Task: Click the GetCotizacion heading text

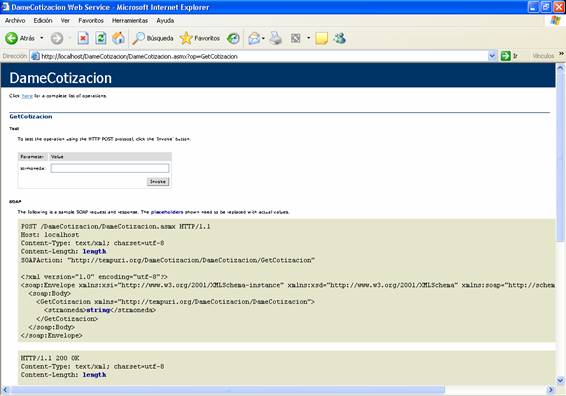Action: 31,117
